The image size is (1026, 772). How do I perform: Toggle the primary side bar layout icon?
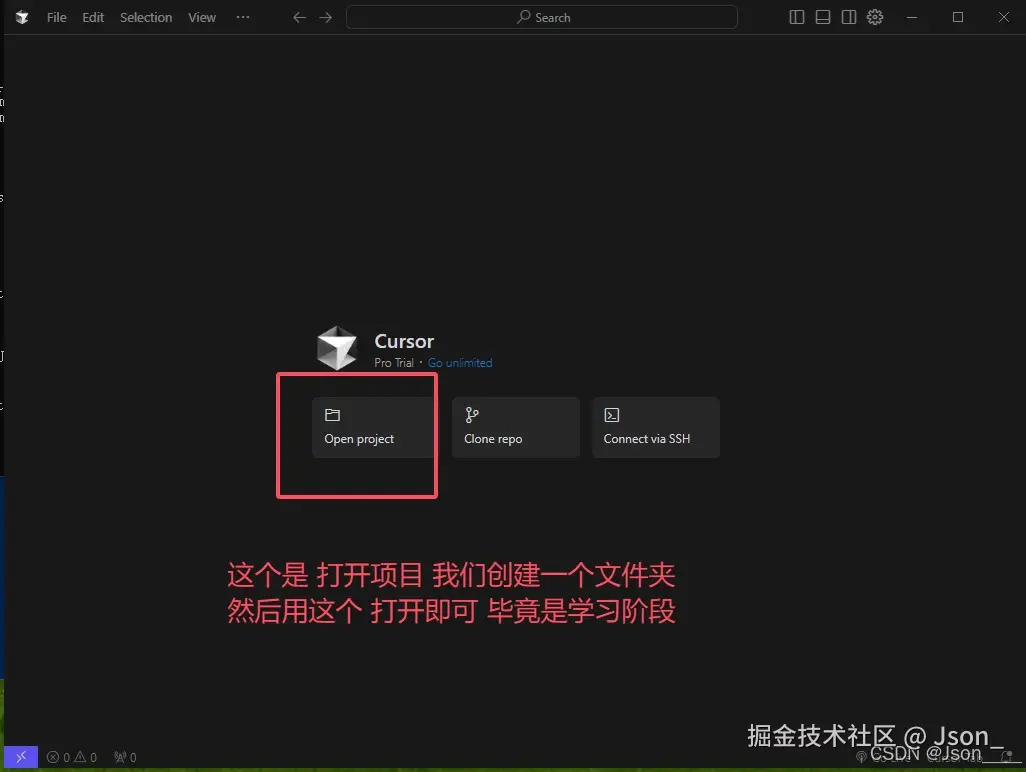[x=796, y=17]
